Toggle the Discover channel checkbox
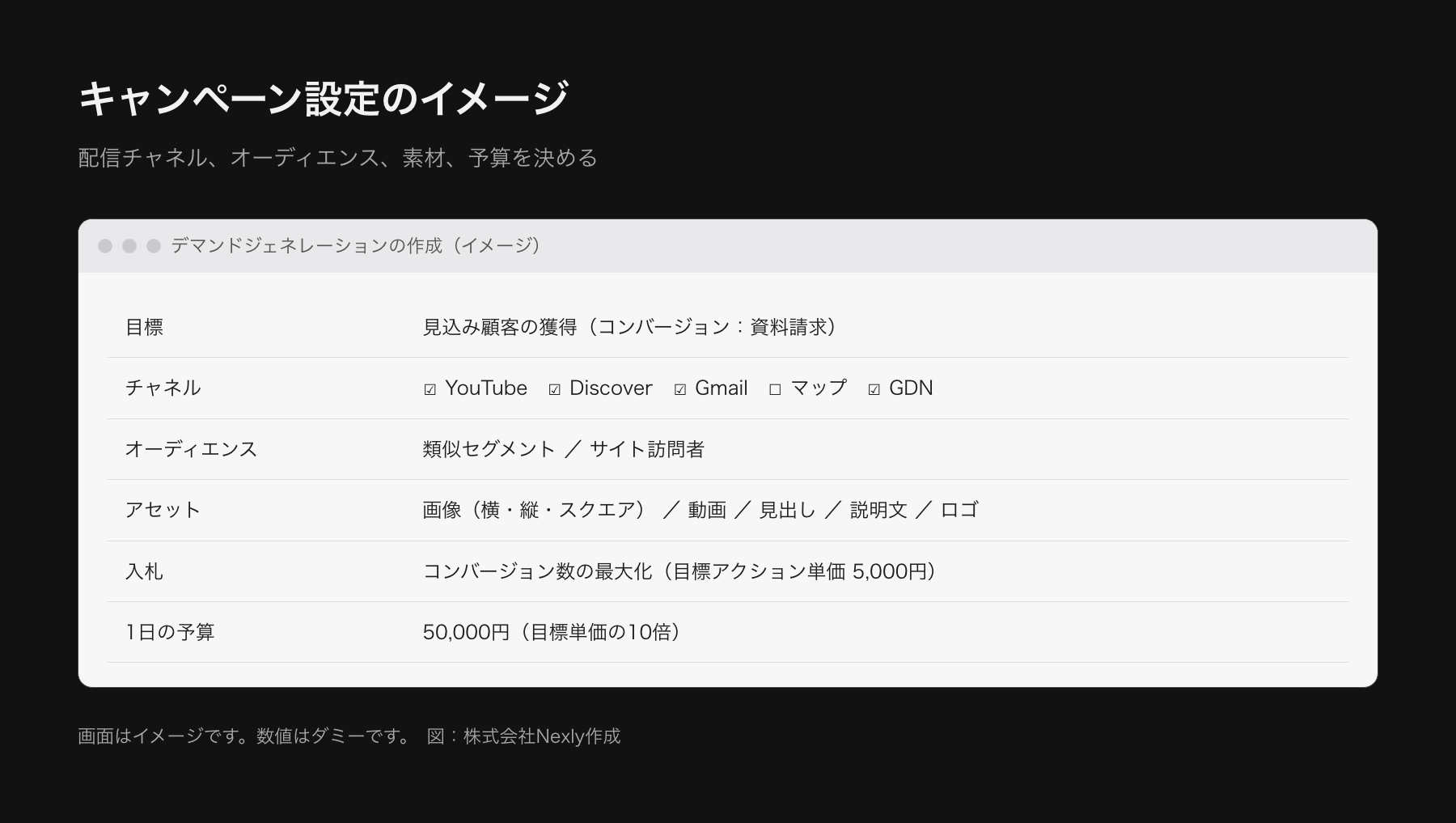Screen dimensions: 1456x823 coord(555,389)
